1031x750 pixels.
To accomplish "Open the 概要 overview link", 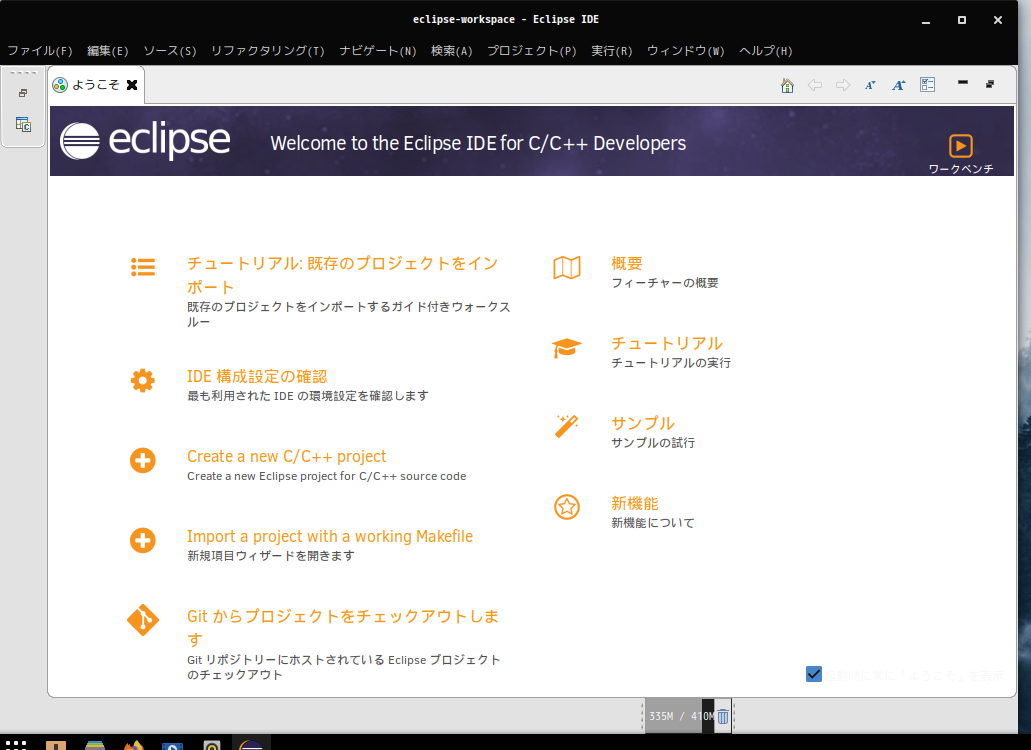I will click(627, 264).
